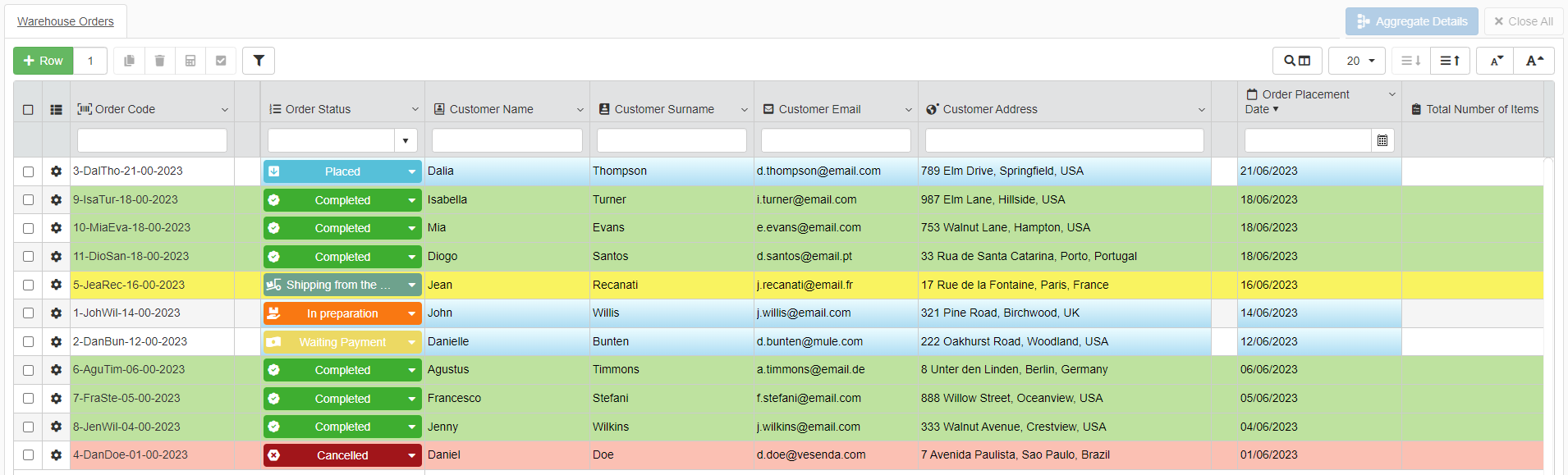Open calendar picker for Order Placement Date
1568x475 pixels.
coord(1382,141)
